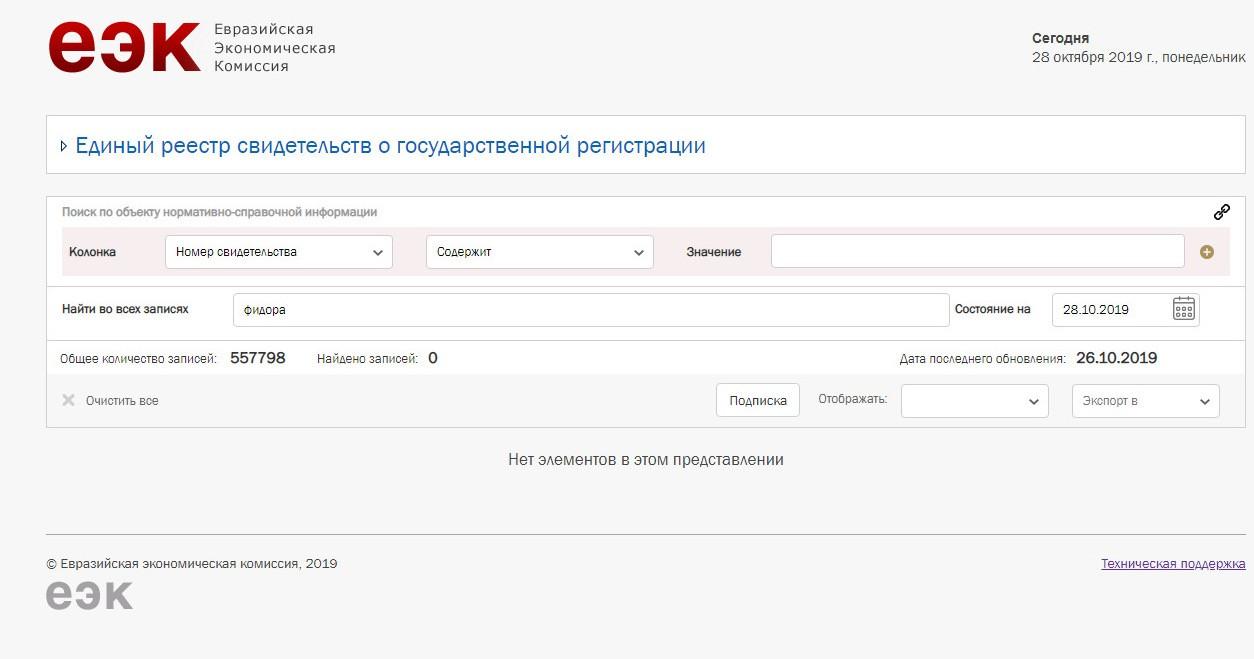
Task: Open the Номер свидетельства column dropdown
Action: tap(279, 252)
